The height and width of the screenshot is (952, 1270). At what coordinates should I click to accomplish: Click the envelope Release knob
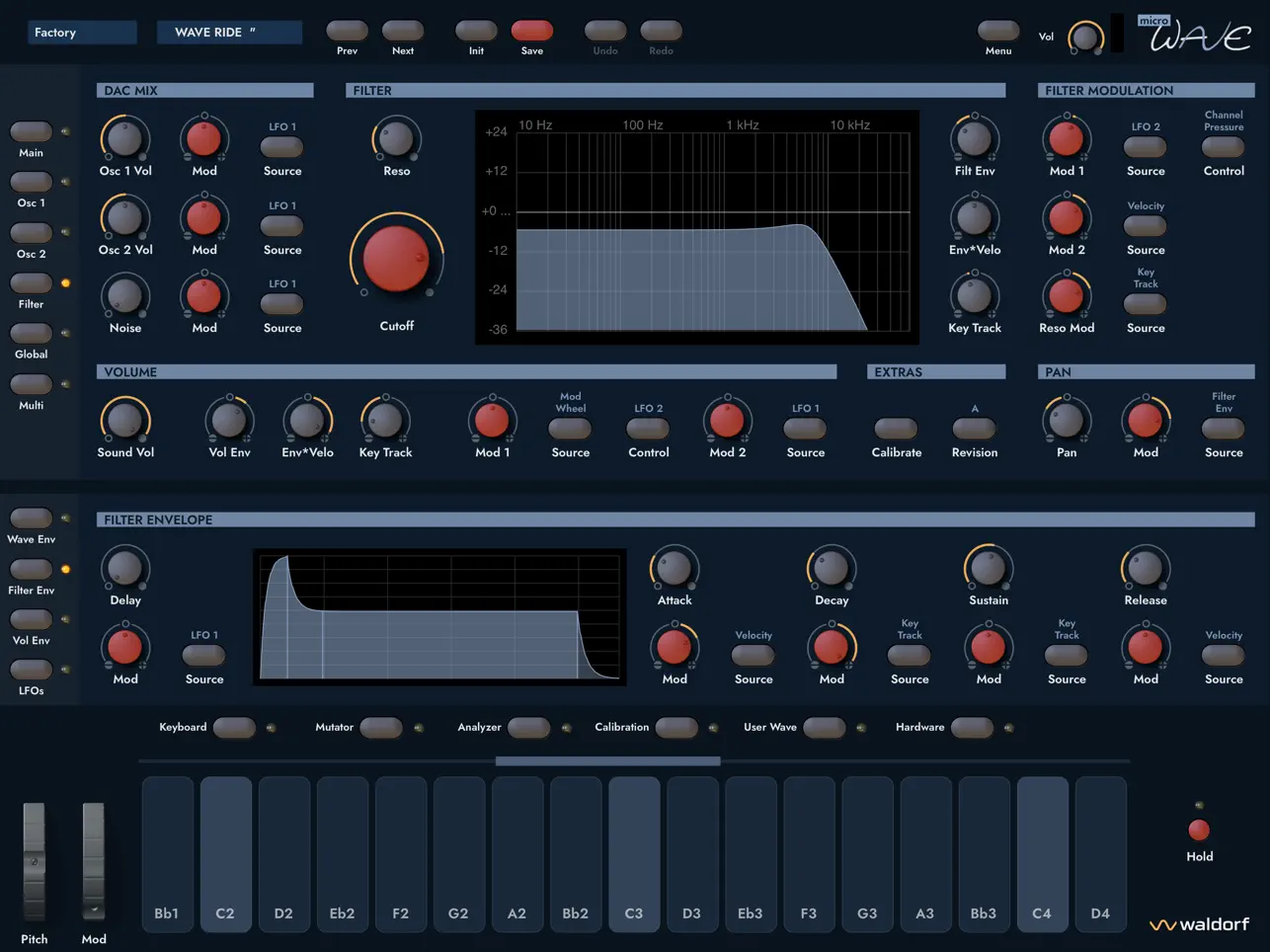[x=1146, y=568]
